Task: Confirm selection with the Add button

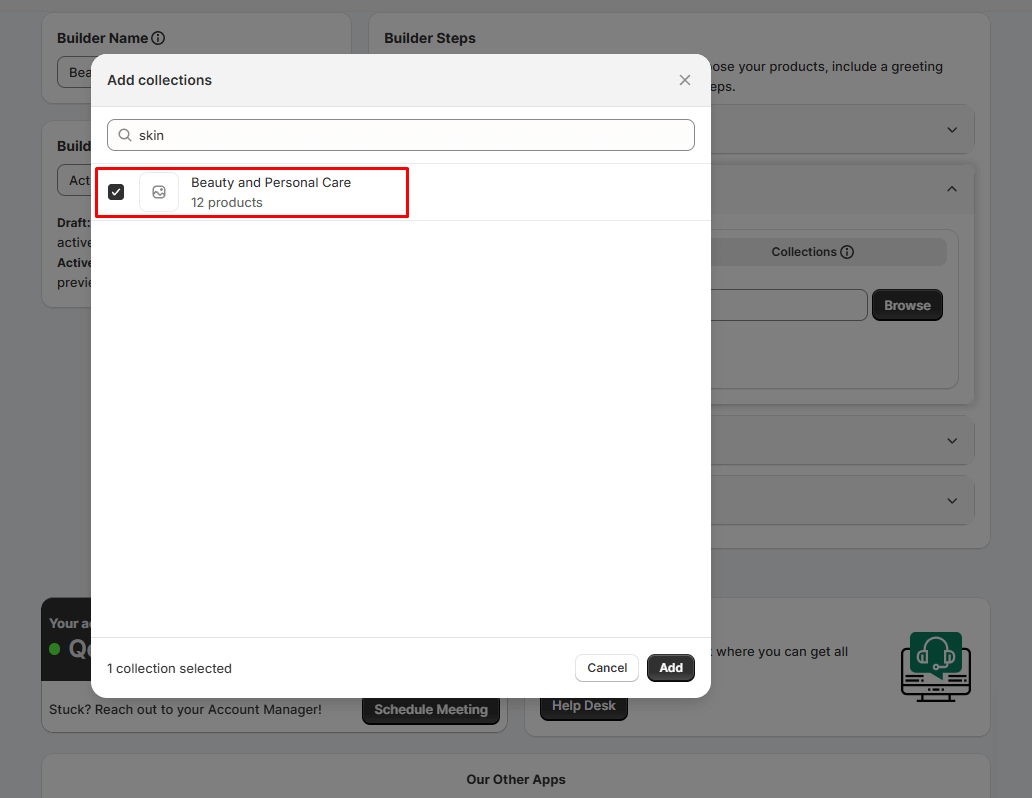Action: (670, 668)
